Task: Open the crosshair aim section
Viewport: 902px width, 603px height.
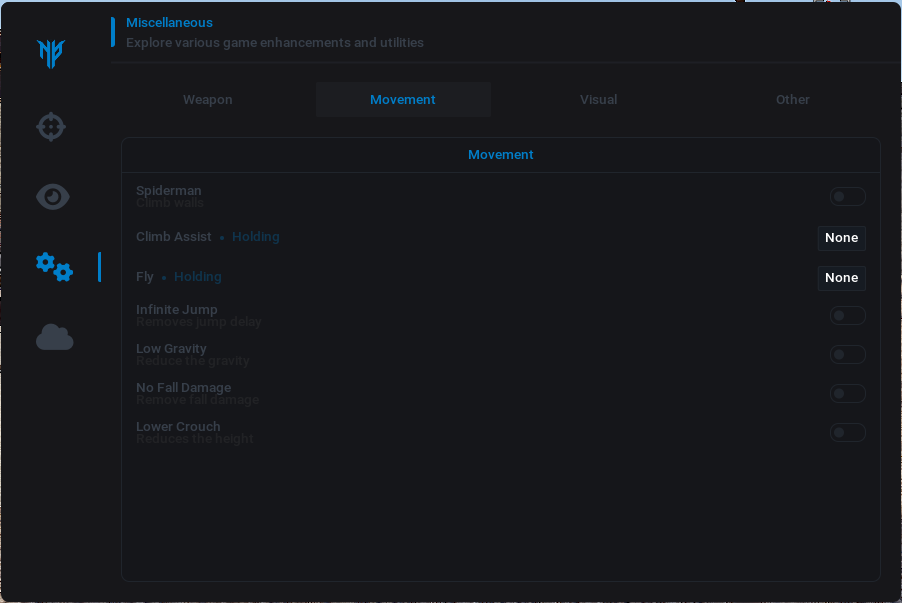Action: (51, 127)
